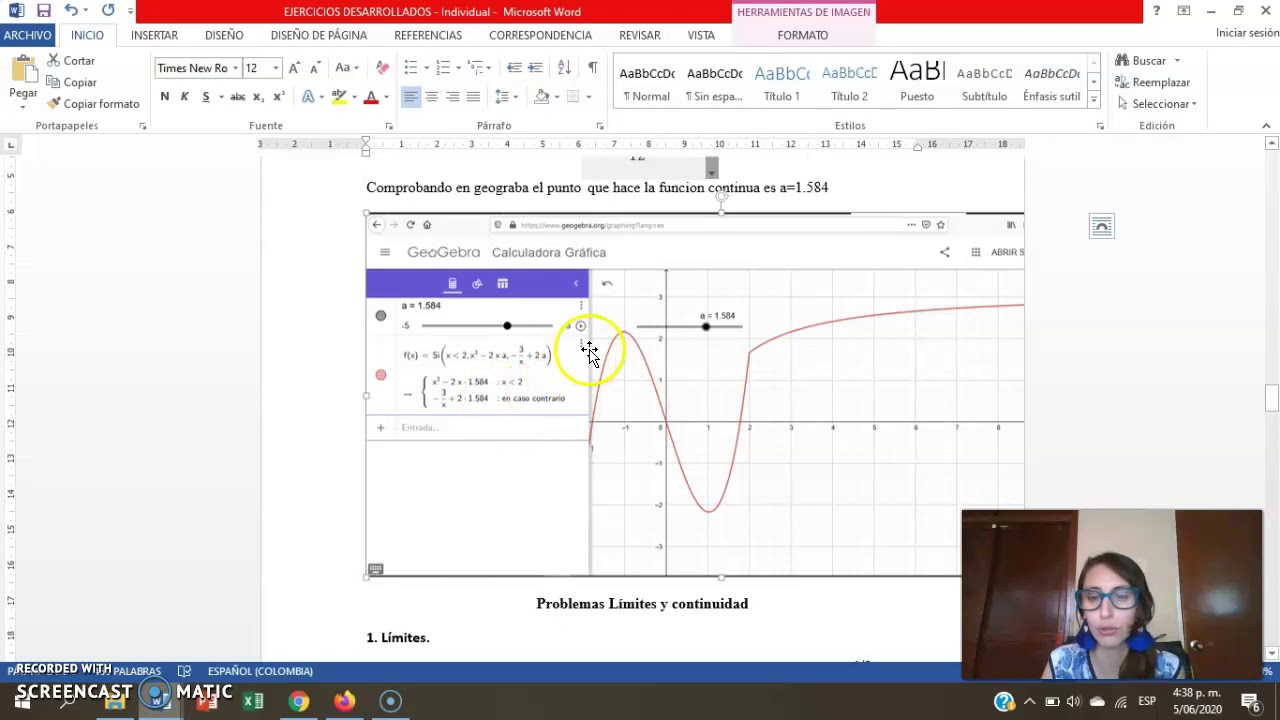Expand the Buscar dropdown arrow

(1177, 61)
